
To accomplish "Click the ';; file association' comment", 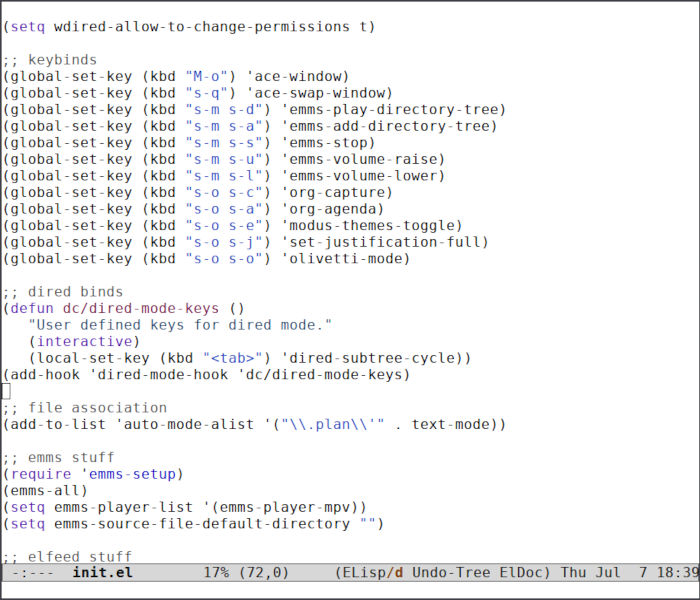I will pyautogui.click(x=84, y=408).
